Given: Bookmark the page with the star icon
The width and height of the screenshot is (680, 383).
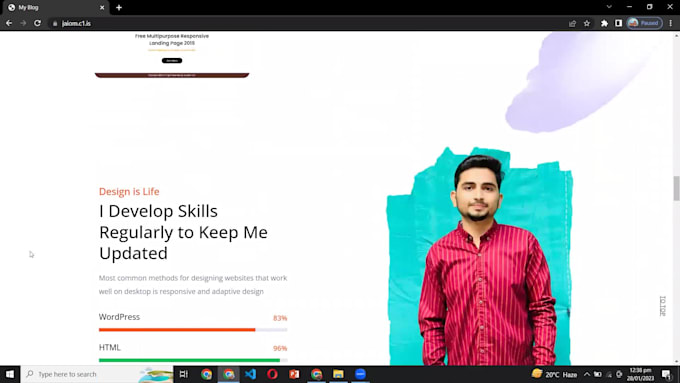Looking at the screenshot, I should (x=587, y=23).
